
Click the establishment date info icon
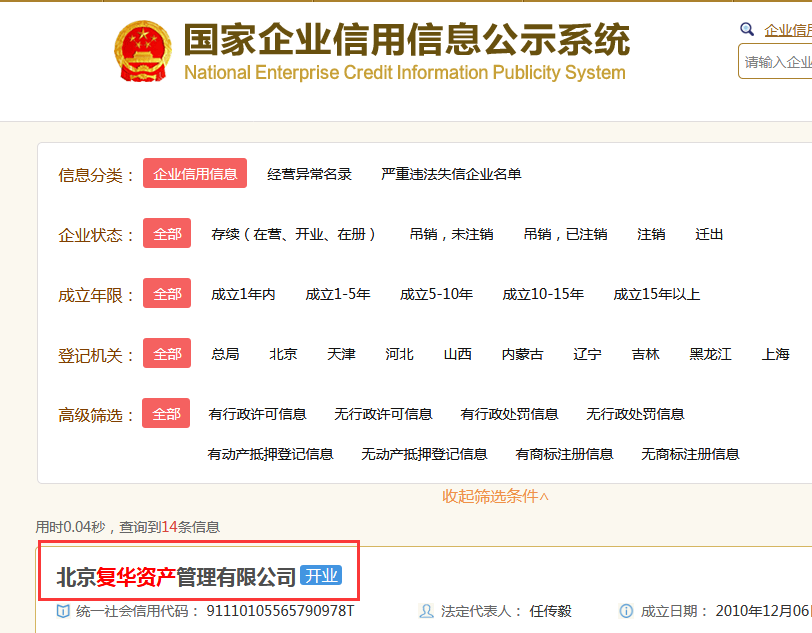coord(626,611)
